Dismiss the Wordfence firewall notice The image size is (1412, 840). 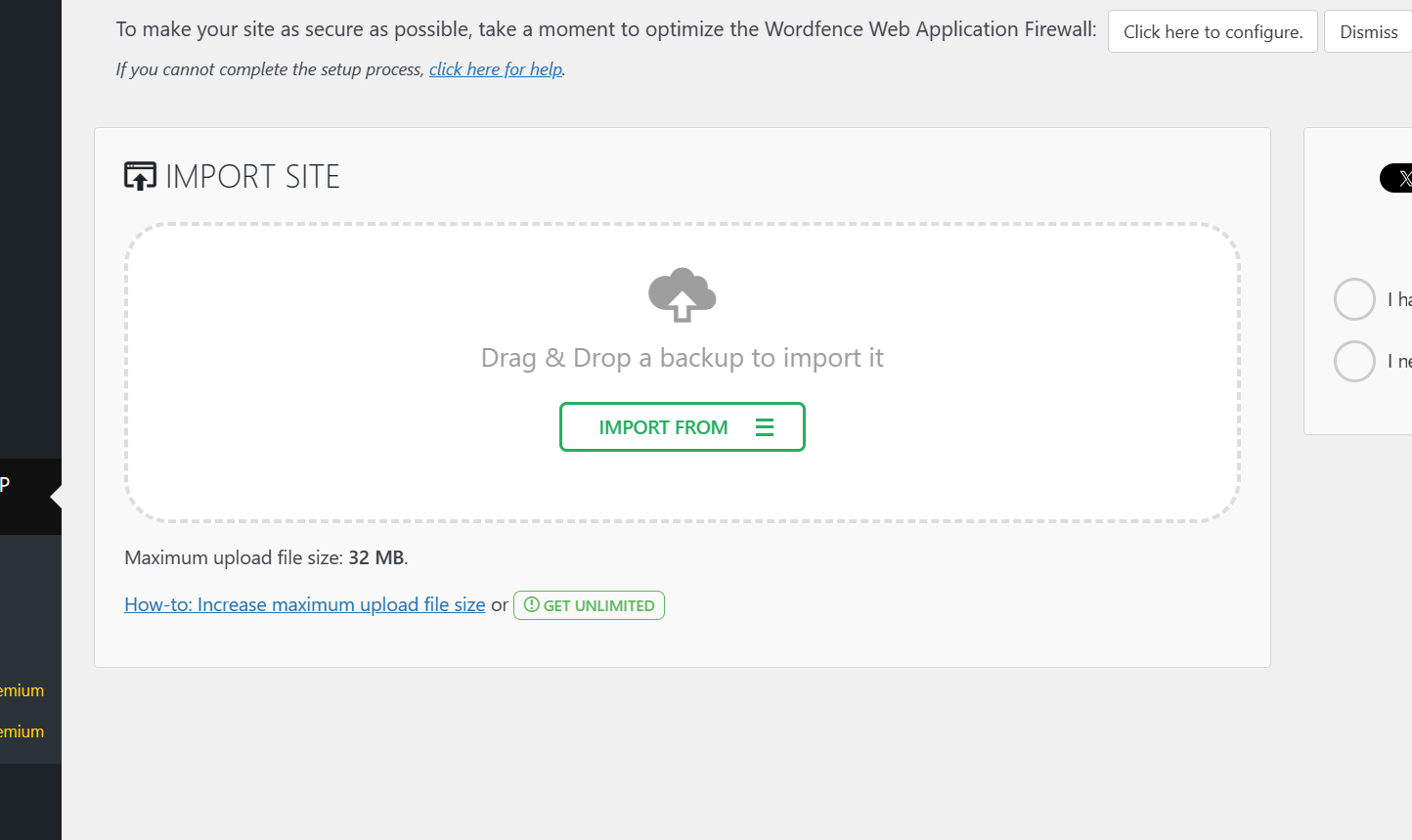click(1369, 31)
